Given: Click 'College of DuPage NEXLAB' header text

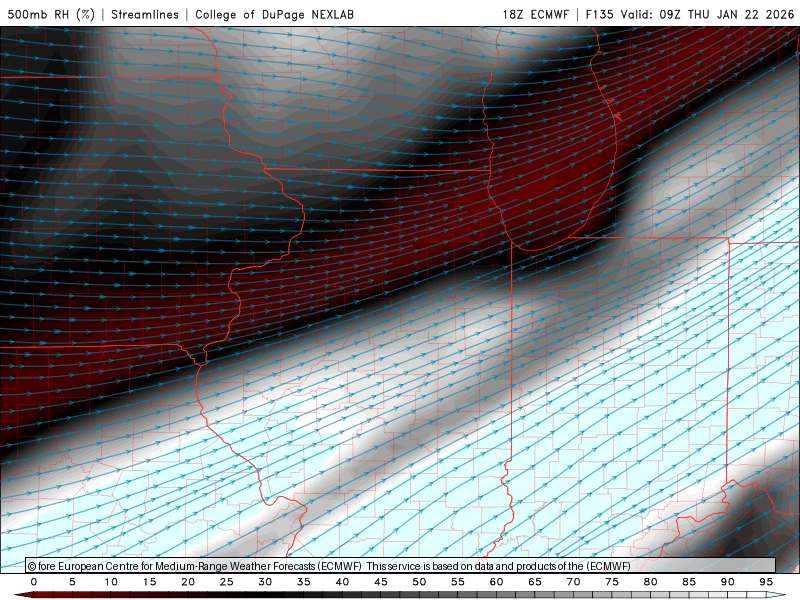Looking at the screenshot, I should tap(274, 14).
